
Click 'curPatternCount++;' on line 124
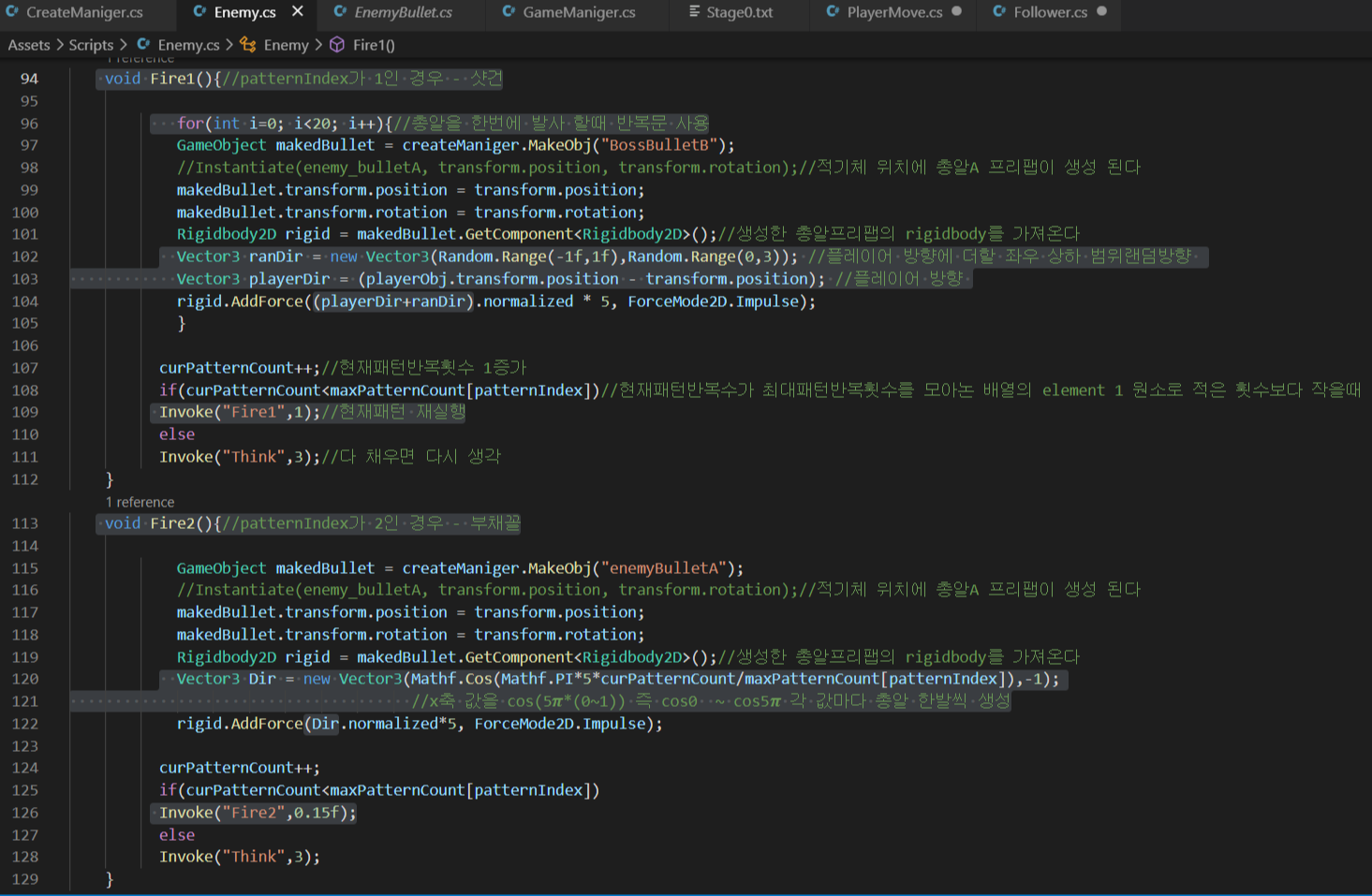240,768
